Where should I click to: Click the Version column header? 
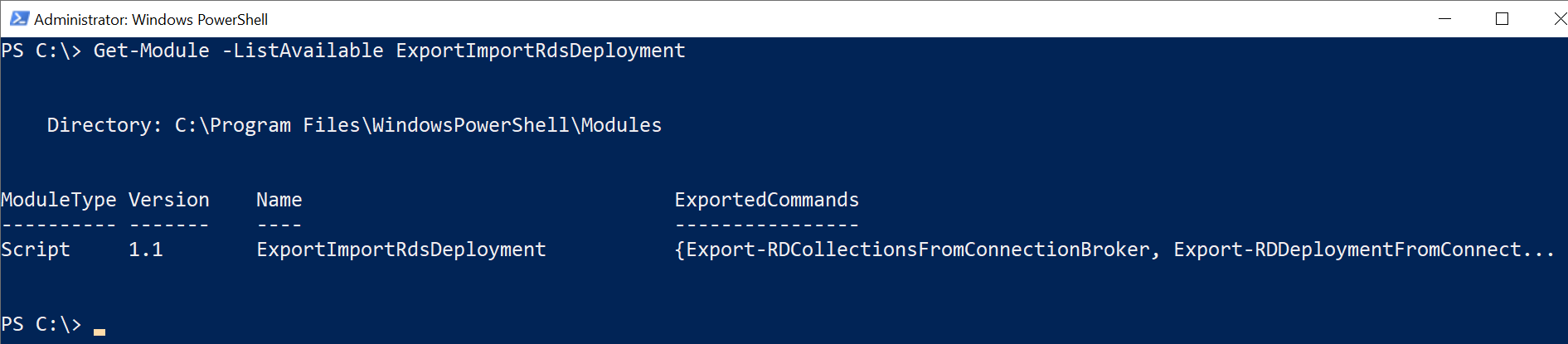[x=169, y=200]
